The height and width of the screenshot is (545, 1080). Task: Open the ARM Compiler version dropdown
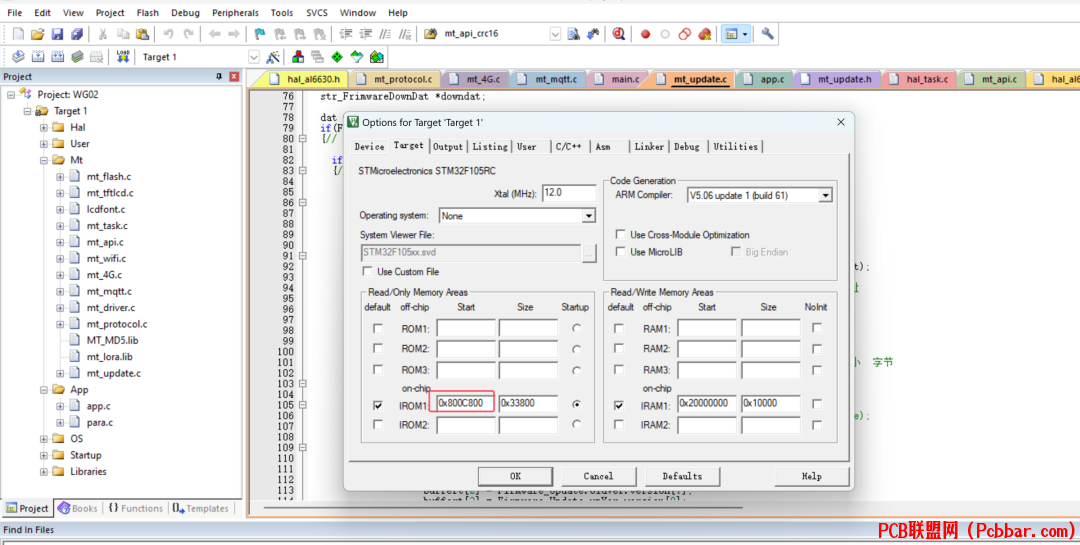point(825,196)
